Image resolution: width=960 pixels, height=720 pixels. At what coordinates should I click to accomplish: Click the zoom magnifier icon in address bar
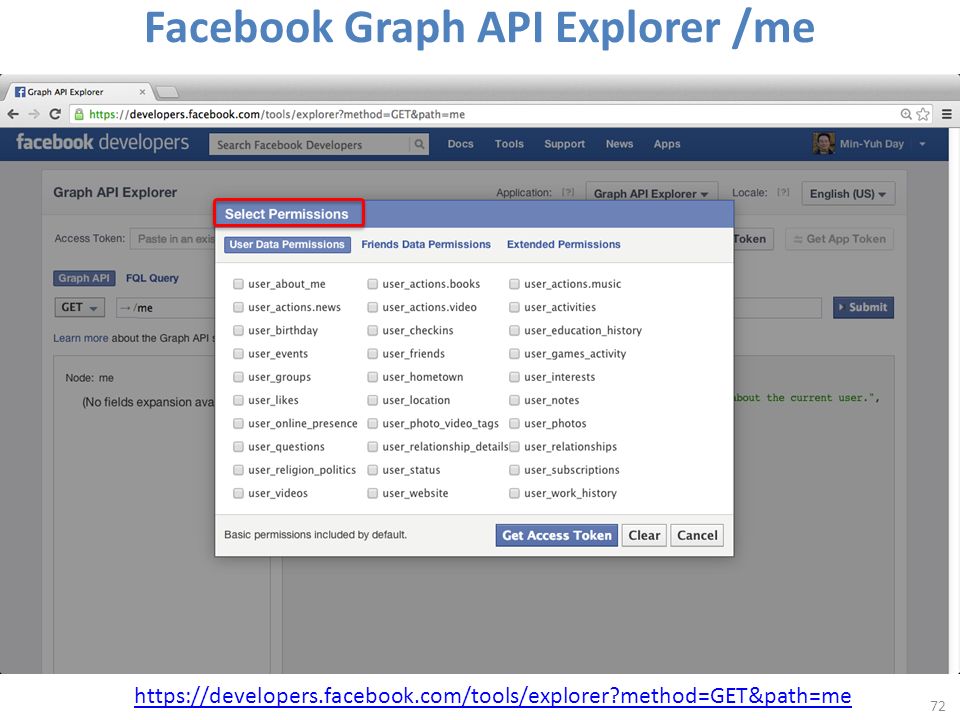906,114
